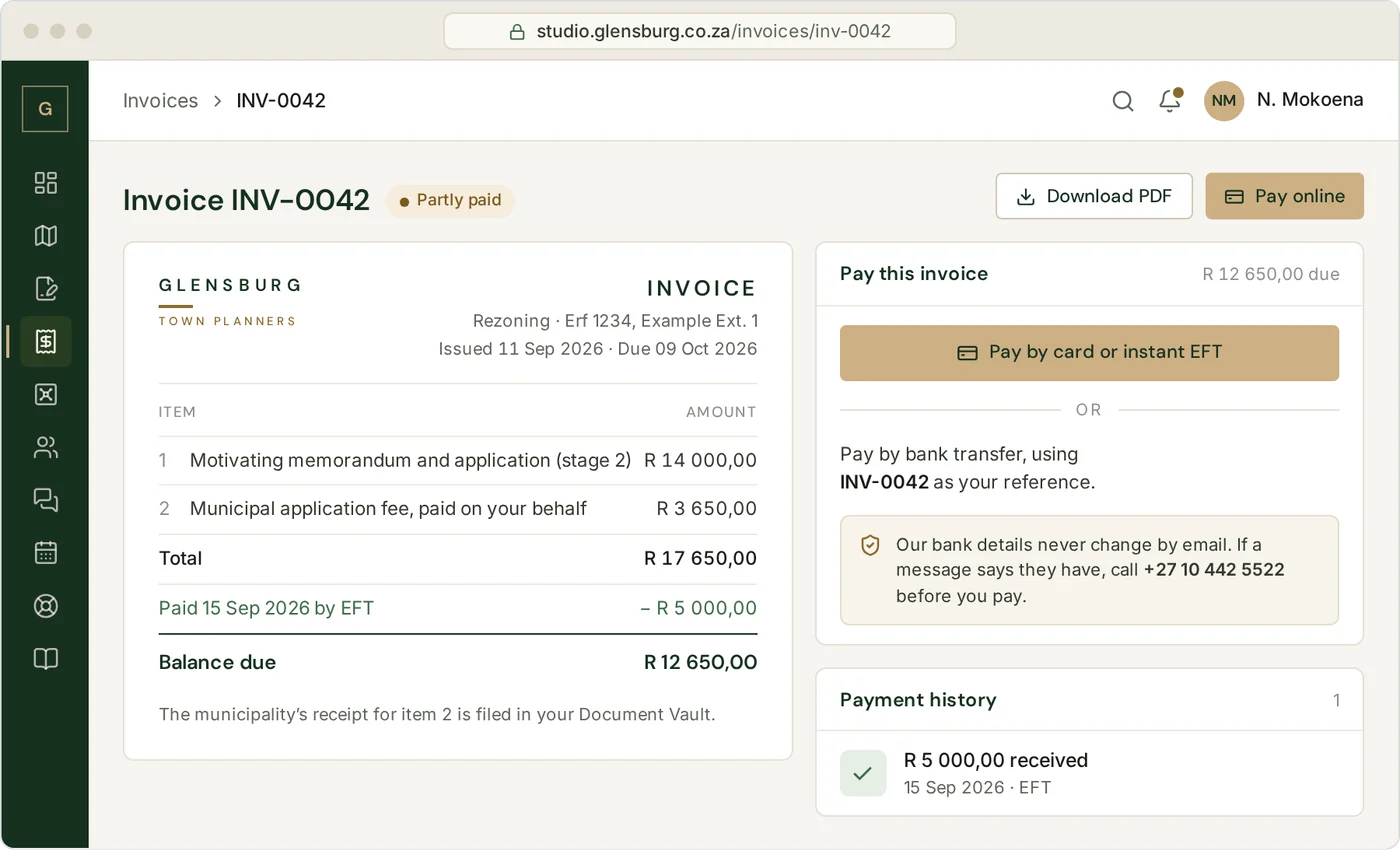Click the Partly paid status badge
This screenshot has width=1400, height=851.
tap(450, 201)
